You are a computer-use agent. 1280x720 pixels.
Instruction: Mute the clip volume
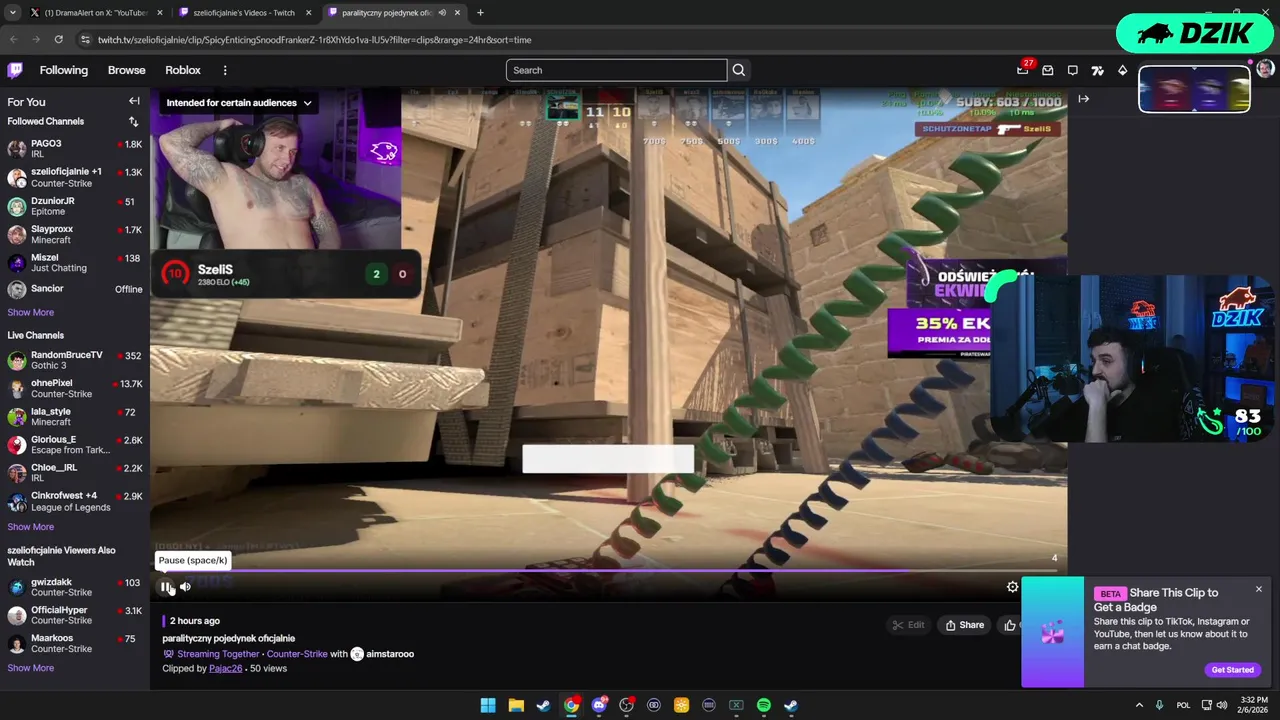(185, 587)
